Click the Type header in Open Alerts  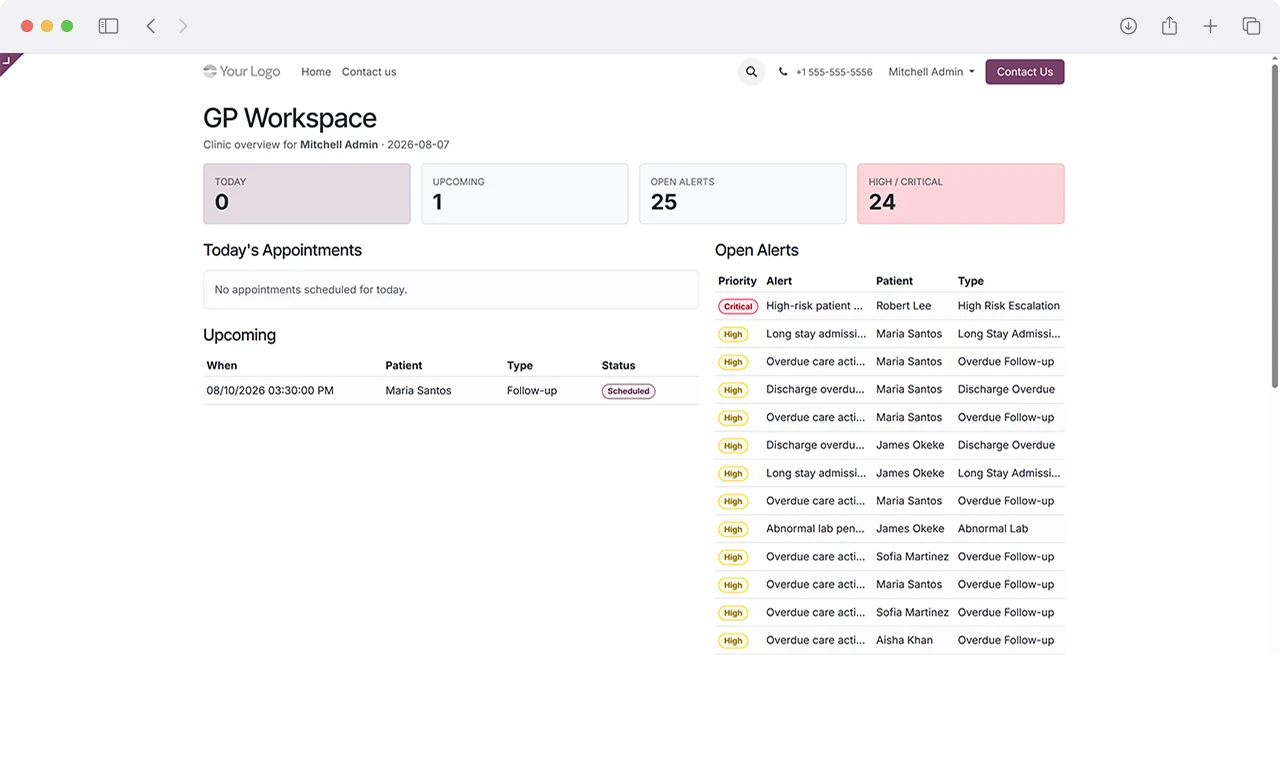click(x=971, y=281)
